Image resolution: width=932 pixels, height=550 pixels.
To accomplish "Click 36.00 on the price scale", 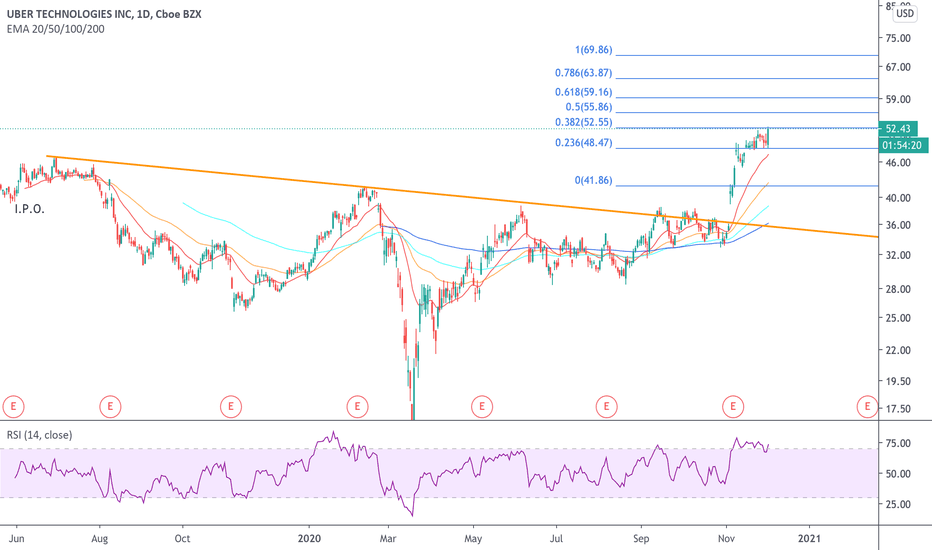I will (x=898, y=225).
